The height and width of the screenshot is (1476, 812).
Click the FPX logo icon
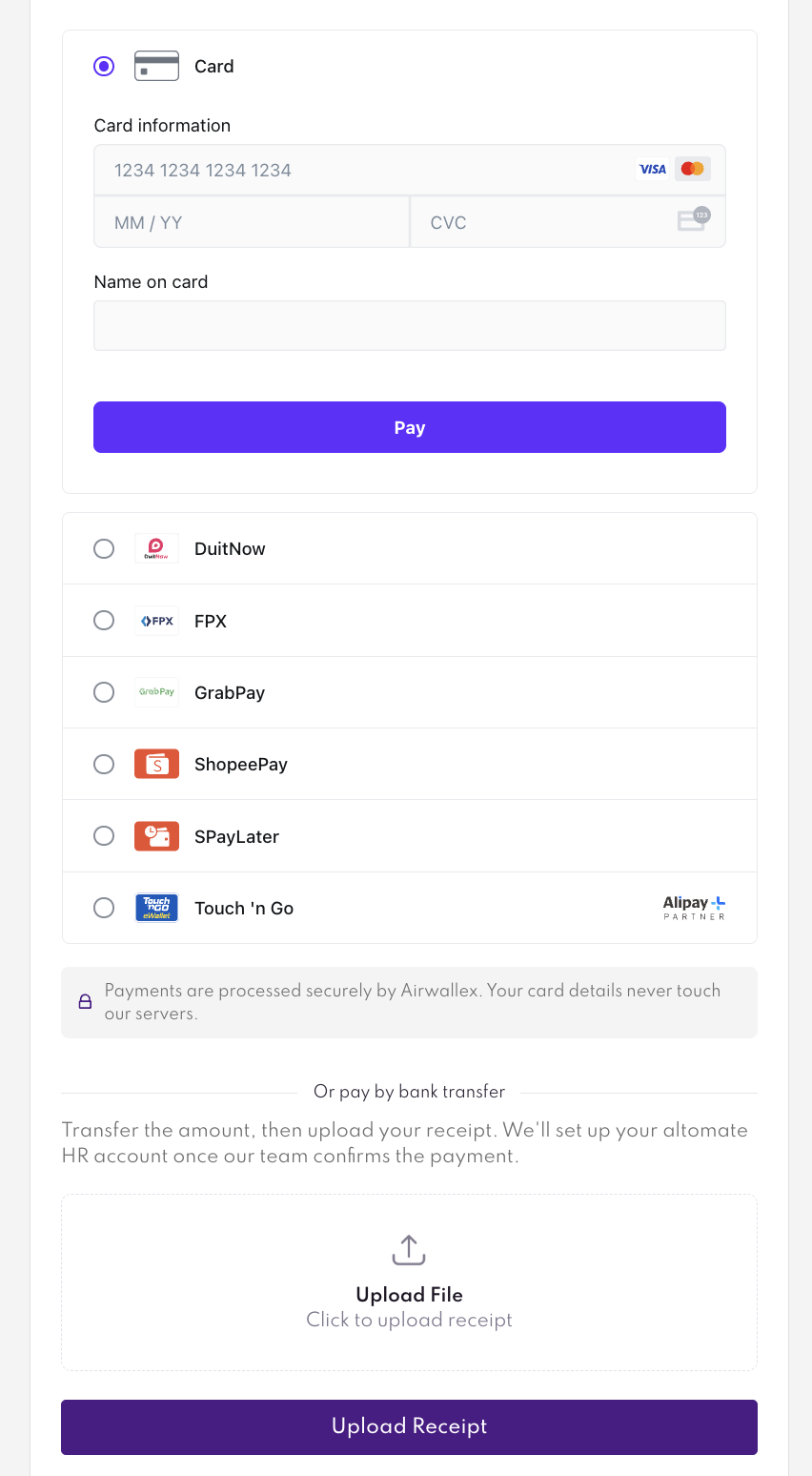coord(156,621)
